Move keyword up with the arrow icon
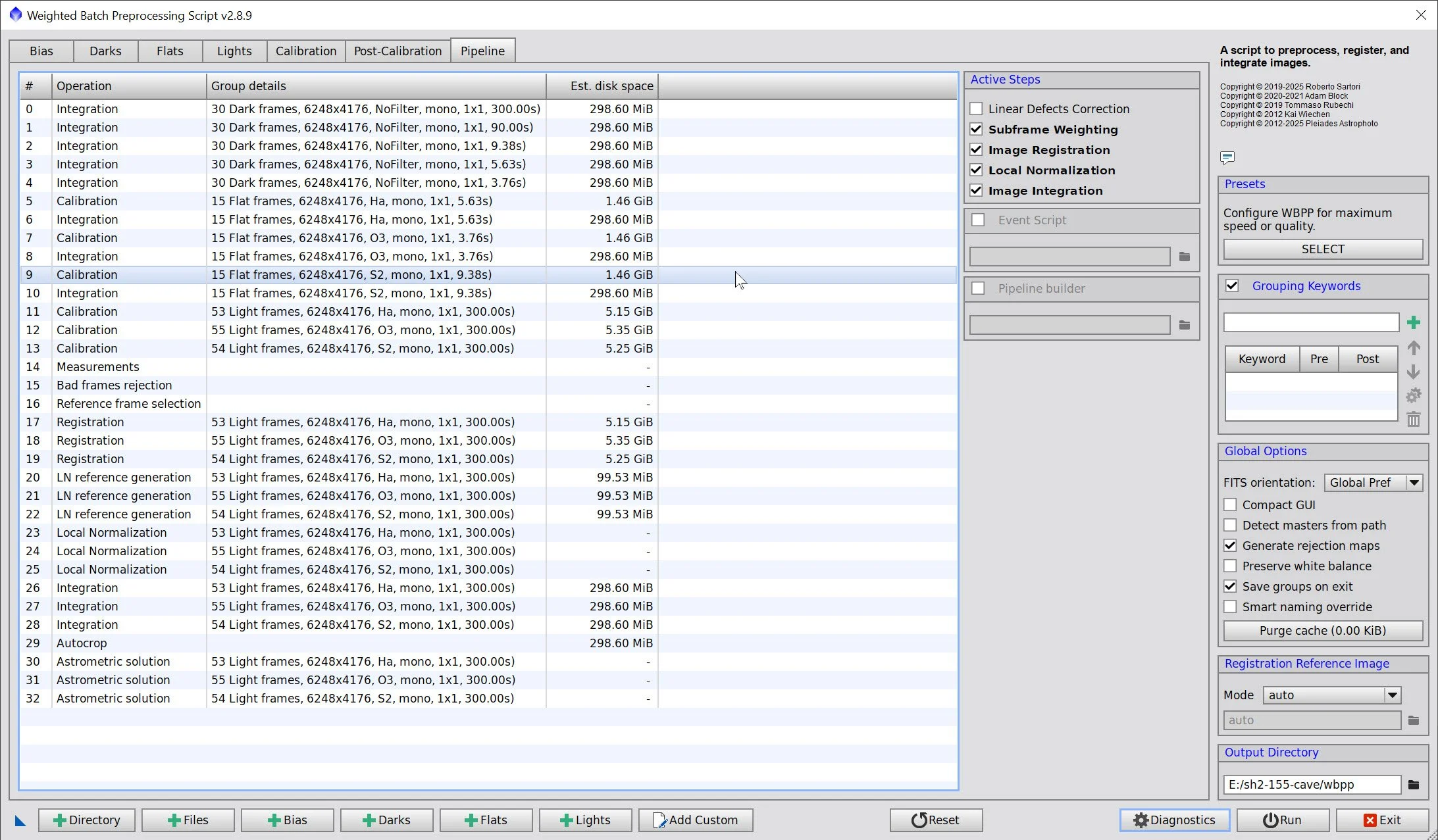 click(x=1413, y=347)
